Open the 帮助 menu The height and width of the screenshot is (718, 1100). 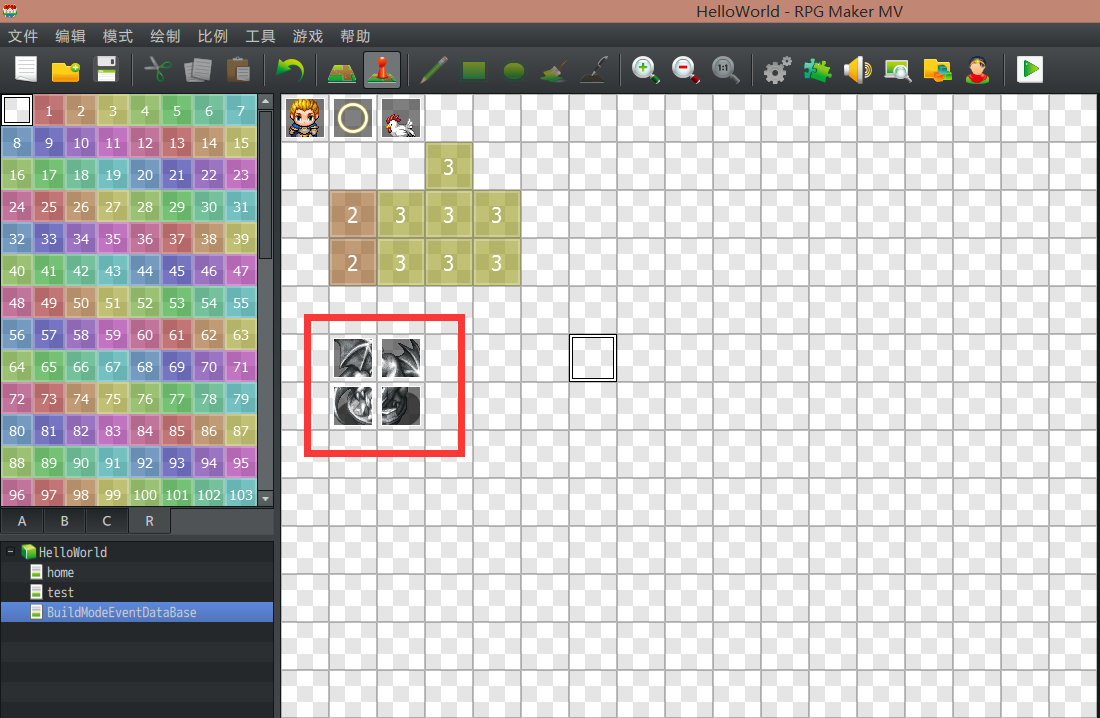(355, 36)
